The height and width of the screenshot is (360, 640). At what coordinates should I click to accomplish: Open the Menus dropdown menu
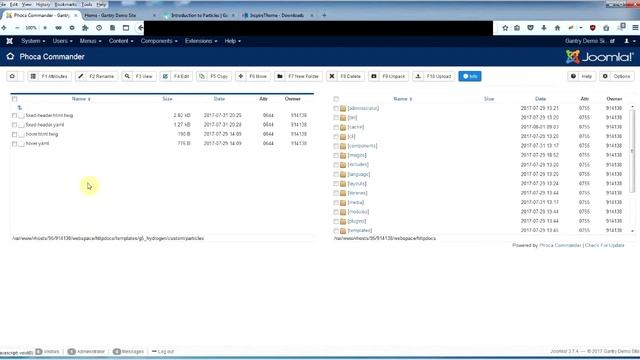pos(90,41)
